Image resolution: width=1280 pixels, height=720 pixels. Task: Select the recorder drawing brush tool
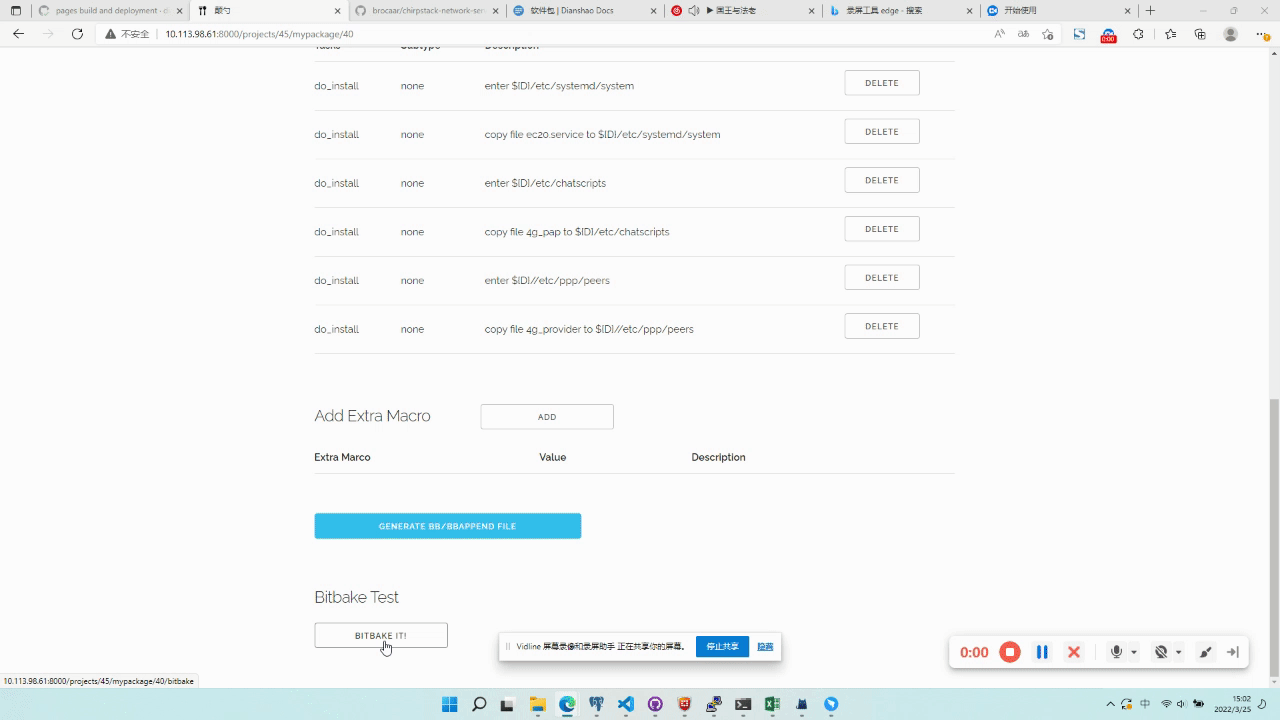coord(1206,652)
